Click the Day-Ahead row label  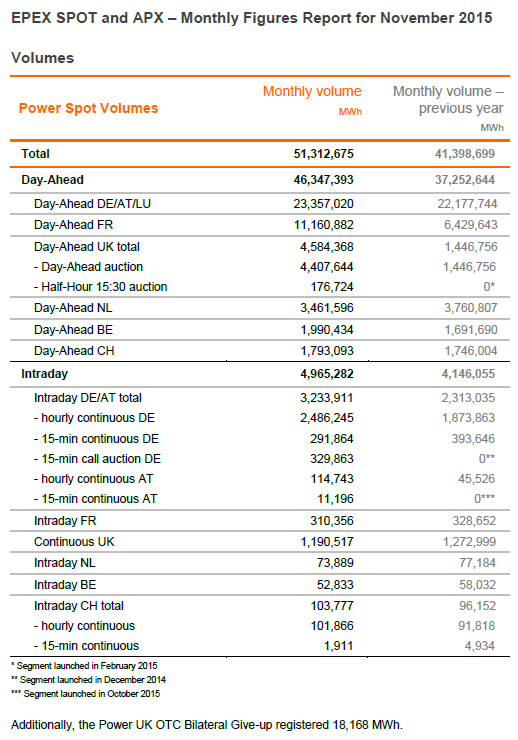(52, 180)
